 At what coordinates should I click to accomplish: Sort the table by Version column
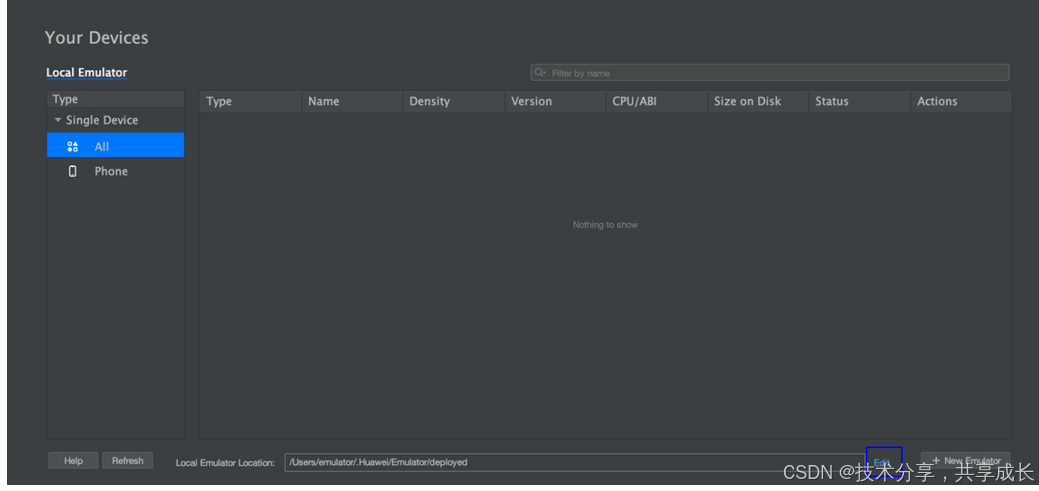531,101
